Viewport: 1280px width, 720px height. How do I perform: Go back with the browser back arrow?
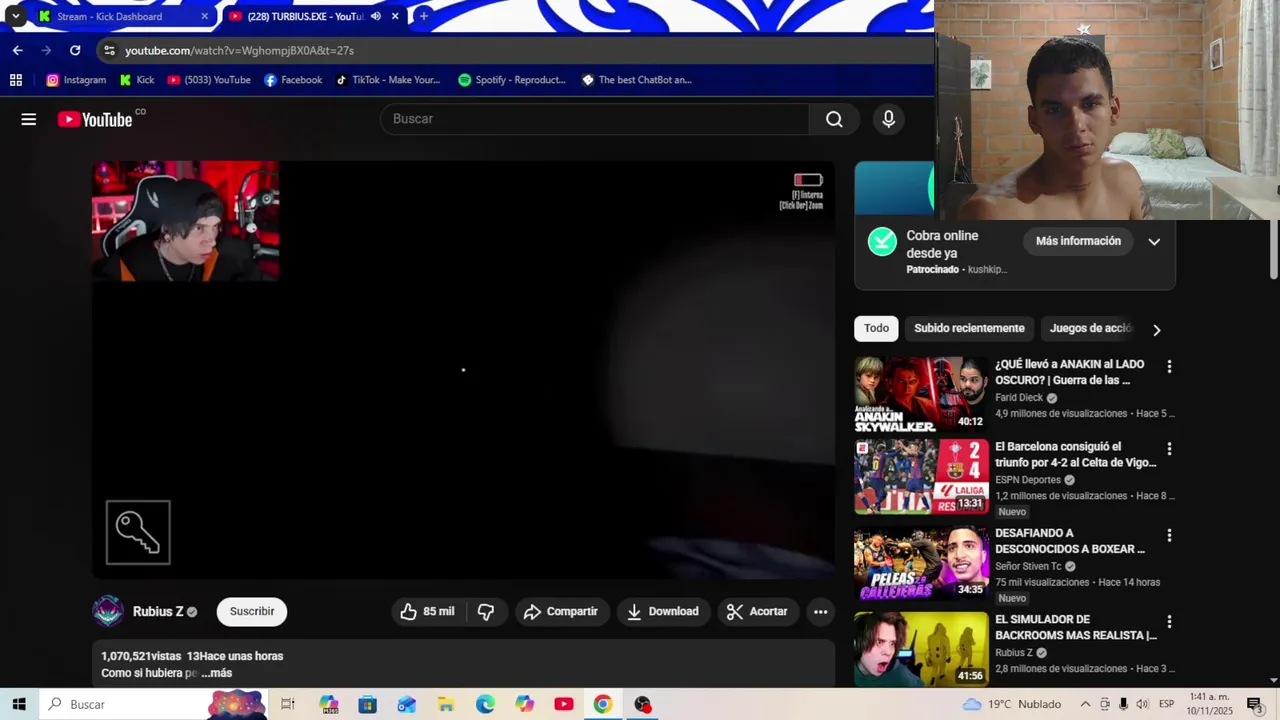[17, 50]
